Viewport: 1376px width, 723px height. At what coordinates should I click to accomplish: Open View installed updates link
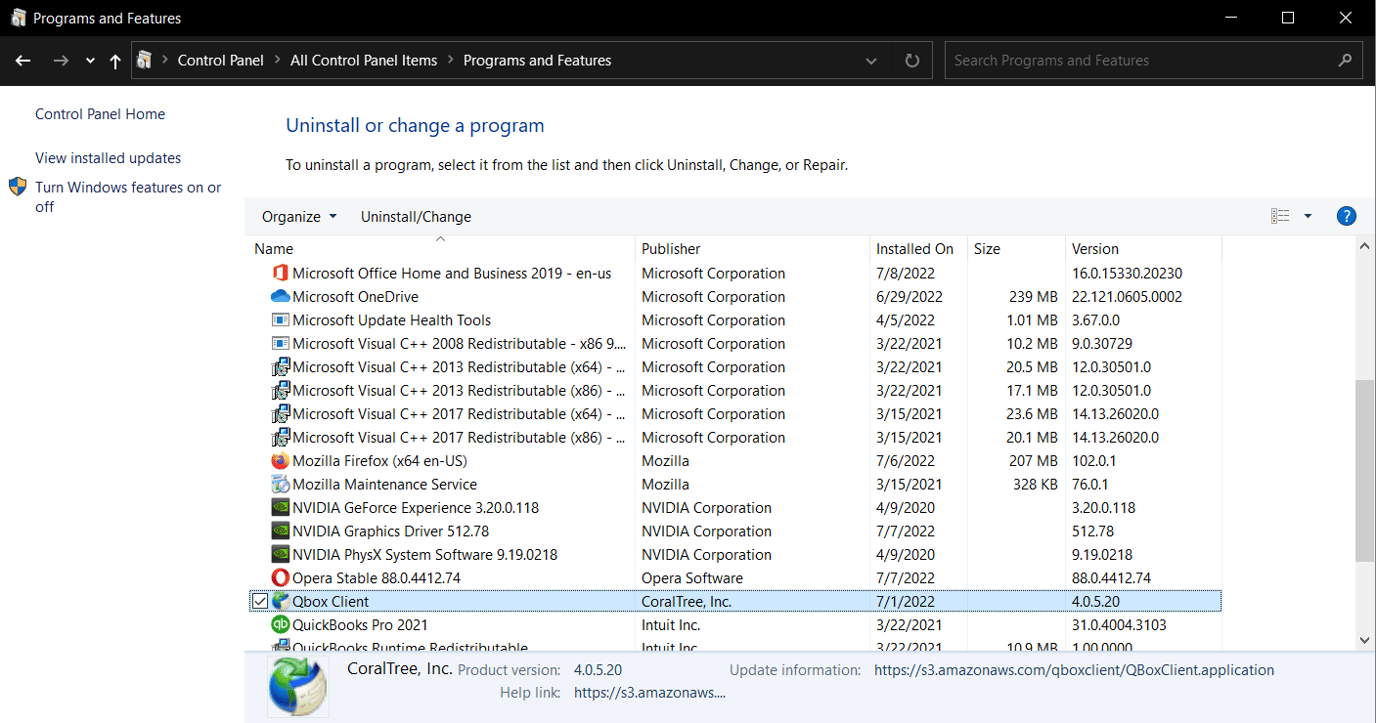(x=108, y=158)
